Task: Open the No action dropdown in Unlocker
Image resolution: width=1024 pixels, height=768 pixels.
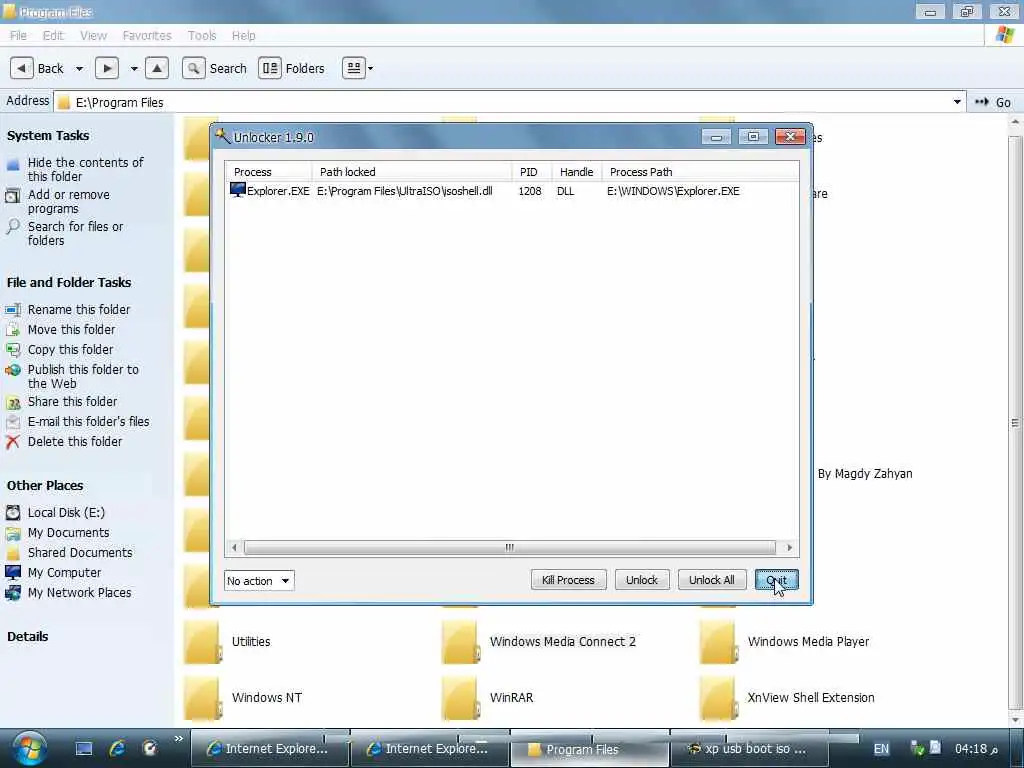Action: pyautogui.click(x=259, y=581)
